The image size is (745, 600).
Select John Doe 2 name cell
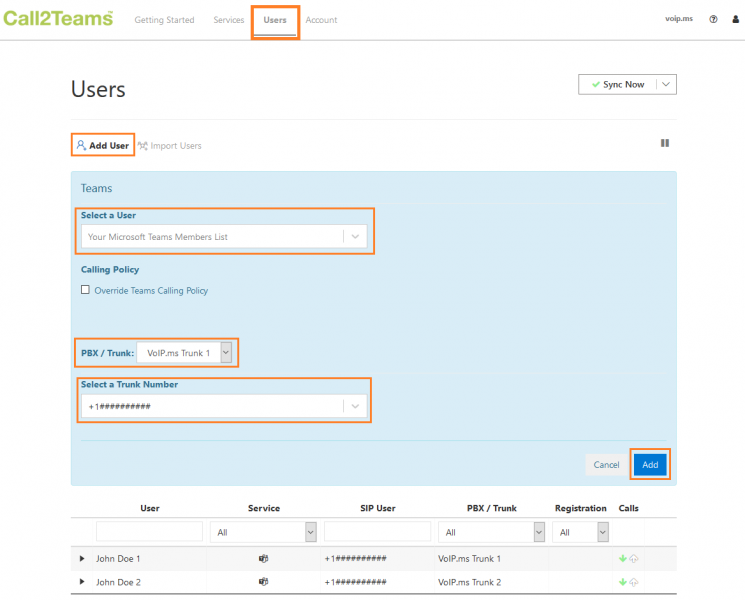coord(118,582)
